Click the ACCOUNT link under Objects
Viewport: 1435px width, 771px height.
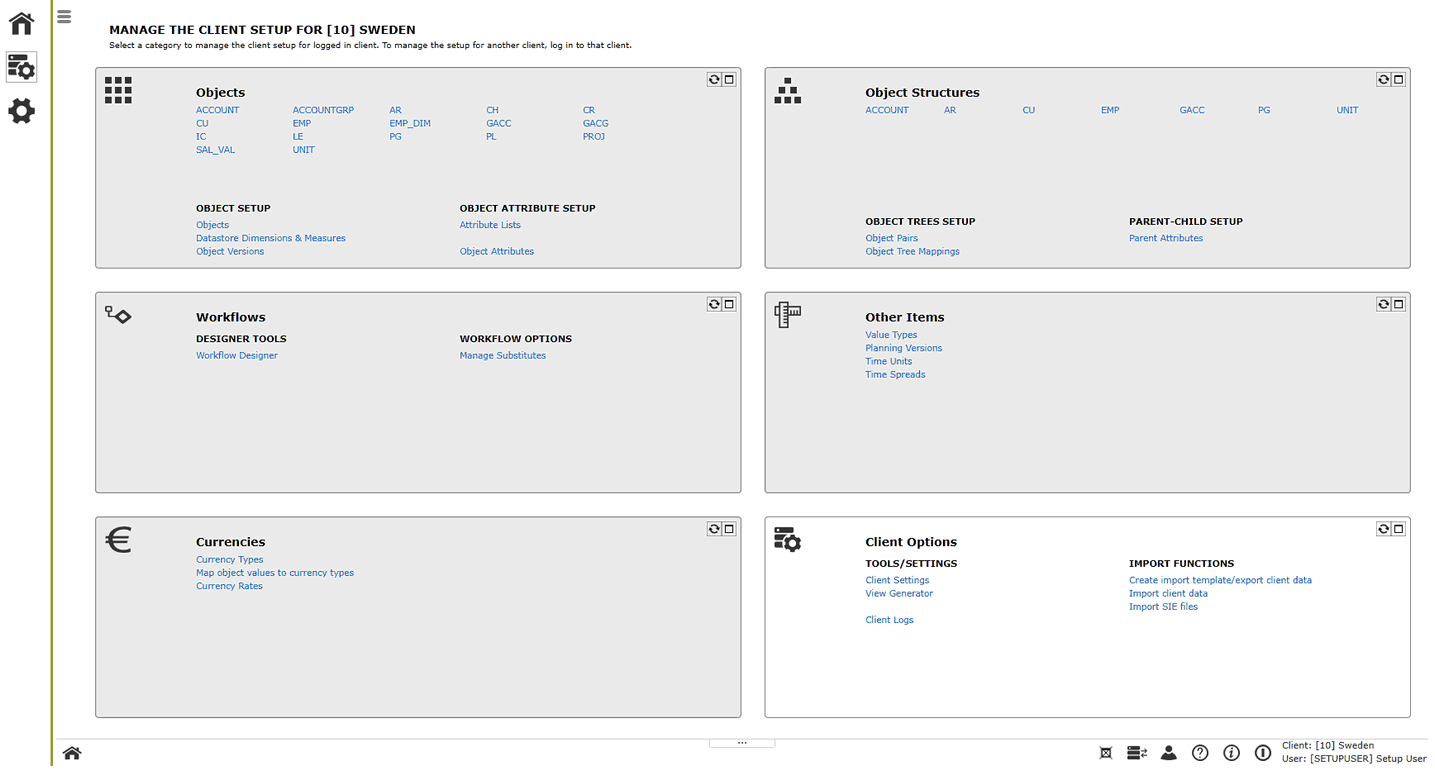point(217,110)
